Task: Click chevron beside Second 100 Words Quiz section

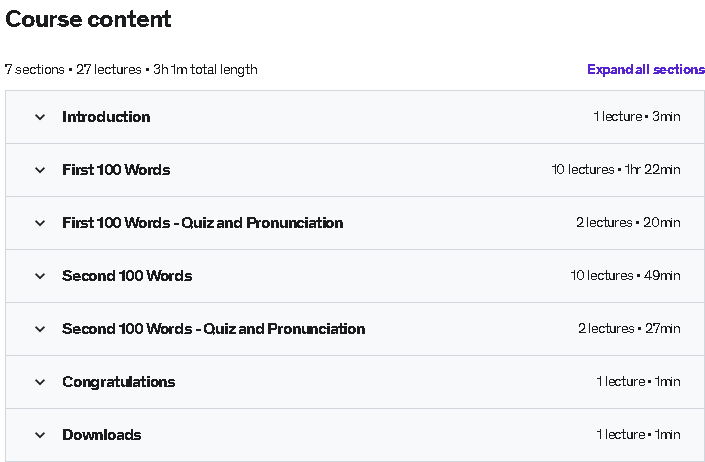Action: point(40,329)
